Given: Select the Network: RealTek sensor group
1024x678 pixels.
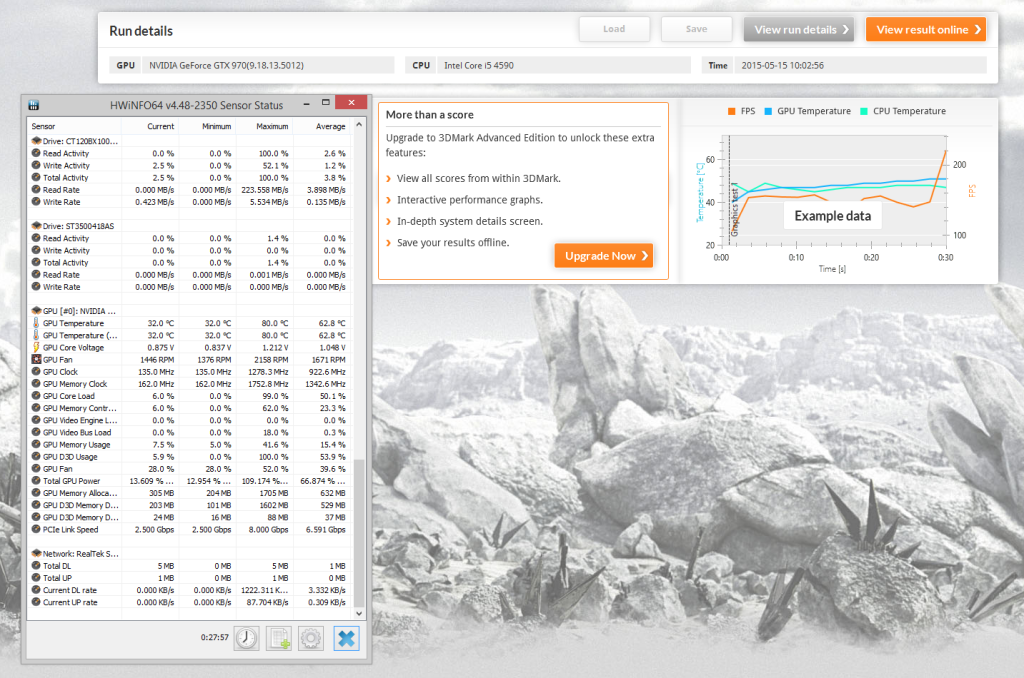Looking at the screenshot, I should click(75, 553).
